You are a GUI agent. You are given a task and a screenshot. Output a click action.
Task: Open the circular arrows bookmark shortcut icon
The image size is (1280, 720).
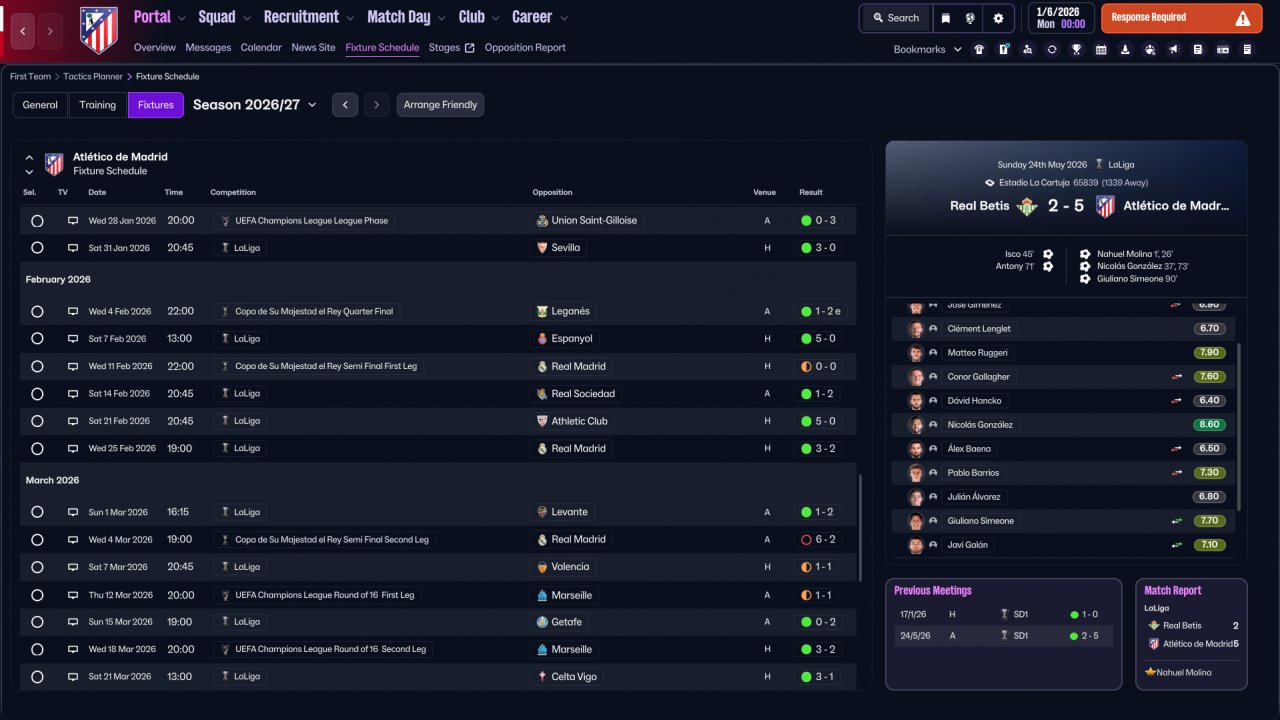pos(1052,49)
